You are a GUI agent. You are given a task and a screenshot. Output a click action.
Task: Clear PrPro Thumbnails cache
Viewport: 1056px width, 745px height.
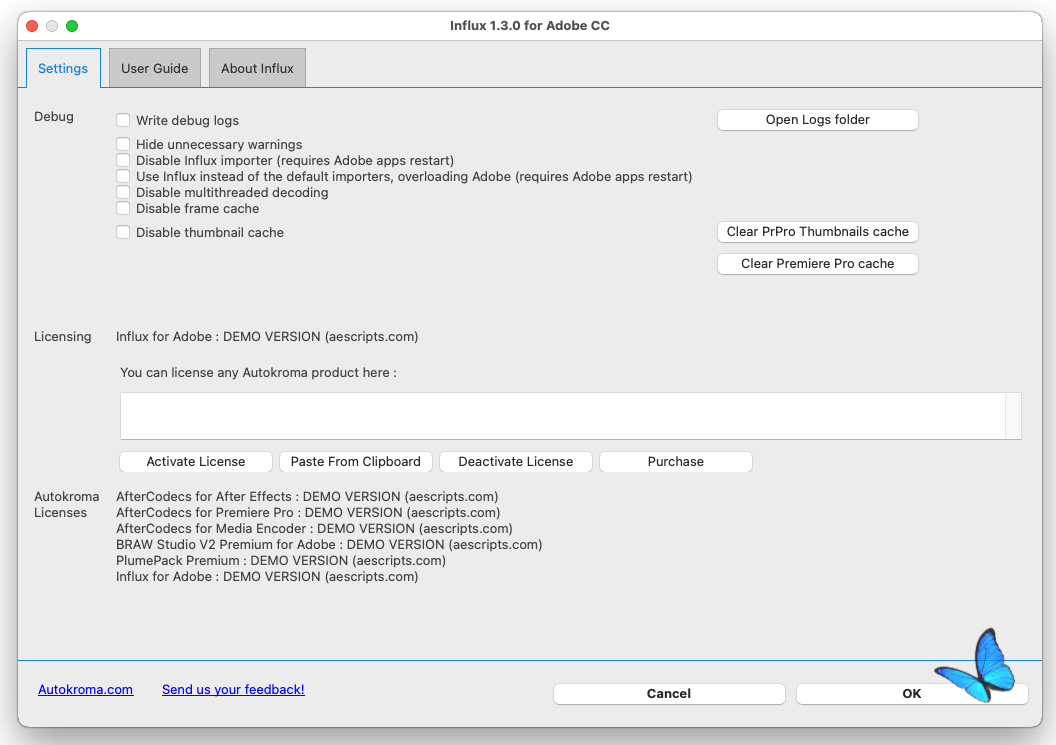(x=818, y=232)
